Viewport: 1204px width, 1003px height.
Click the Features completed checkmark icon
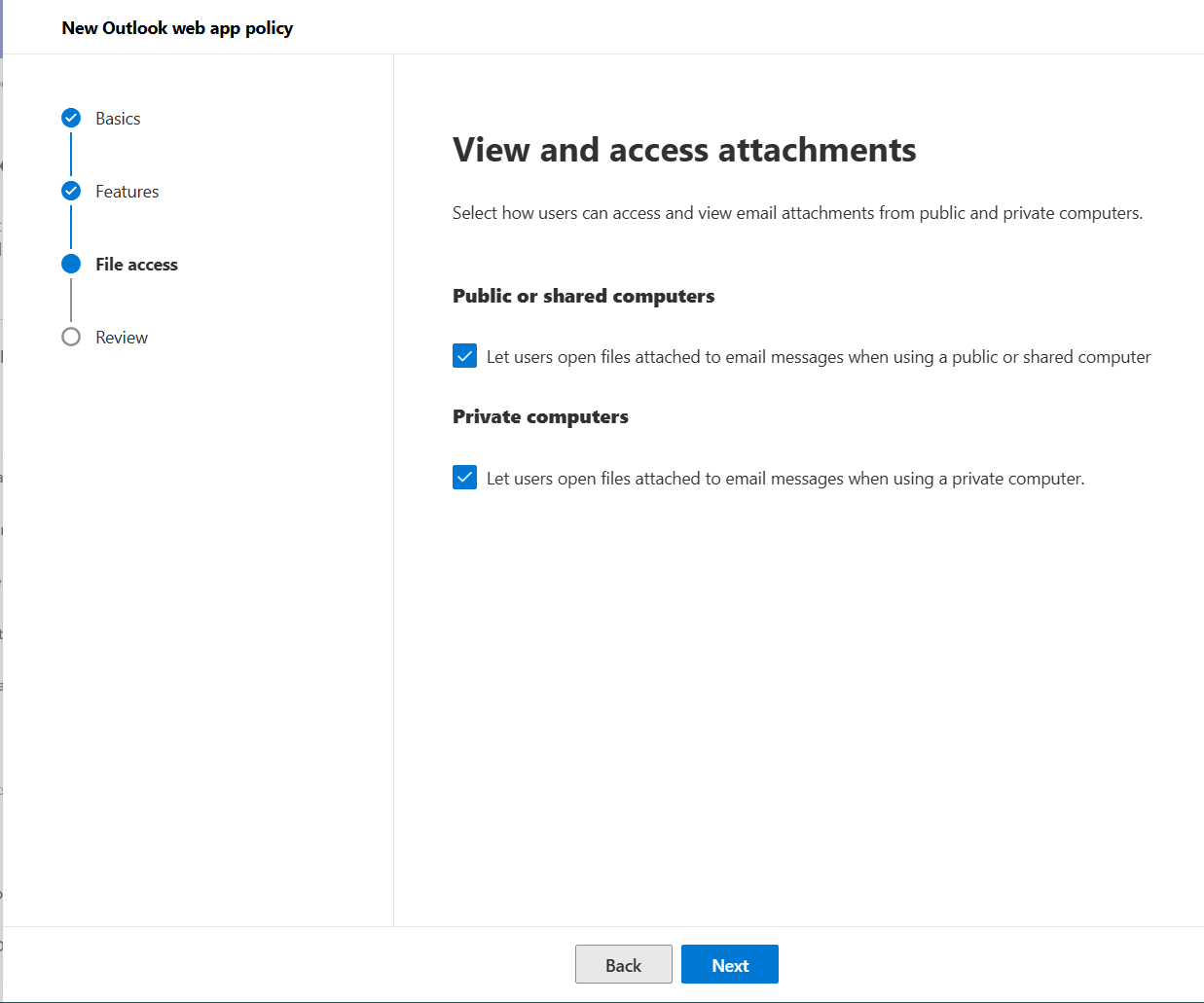(x=71, y=191)
